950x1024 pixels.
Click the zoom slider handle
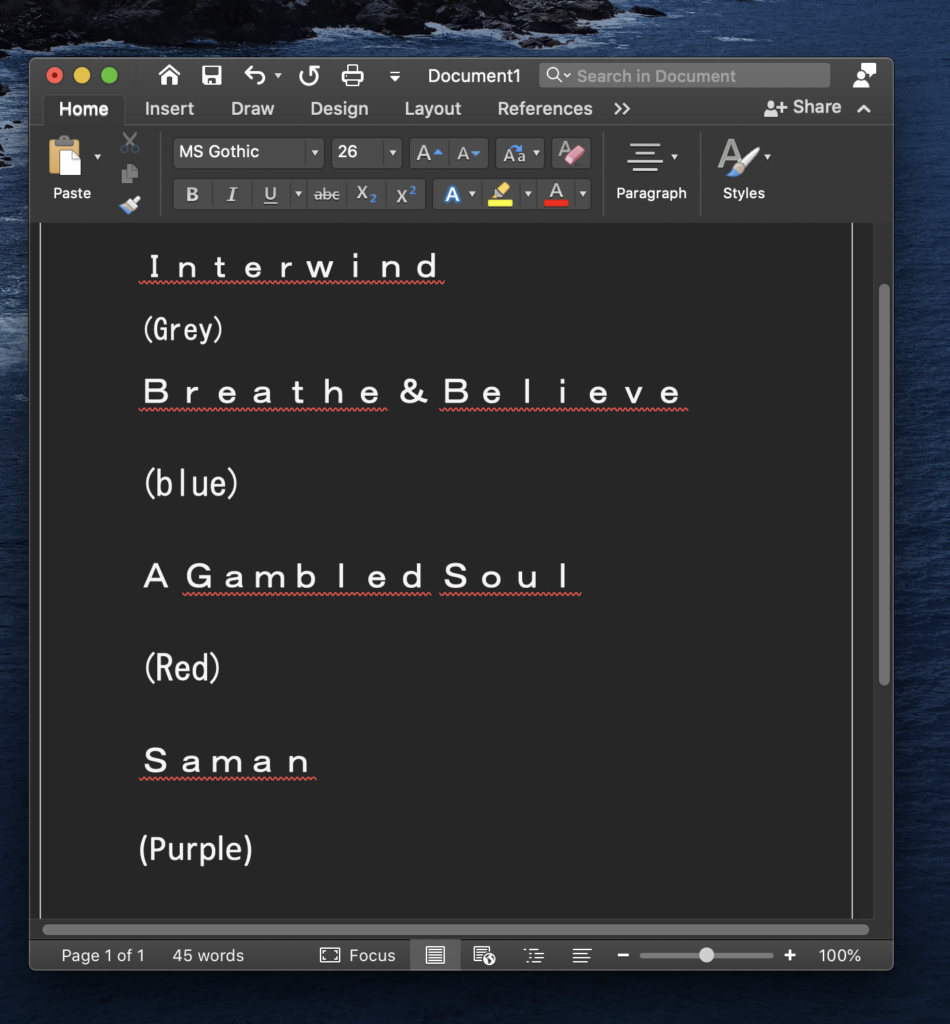click(x=706, y=956)
